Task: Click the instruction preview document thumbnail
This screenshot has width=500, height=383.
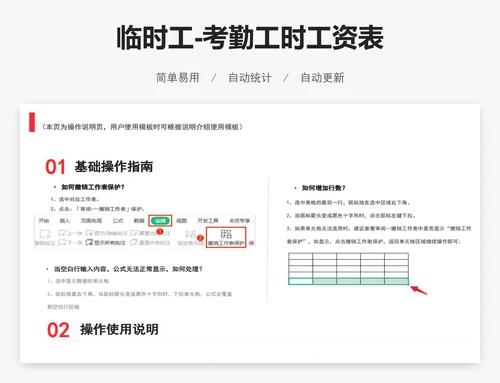Action: (x=250, y=233)
